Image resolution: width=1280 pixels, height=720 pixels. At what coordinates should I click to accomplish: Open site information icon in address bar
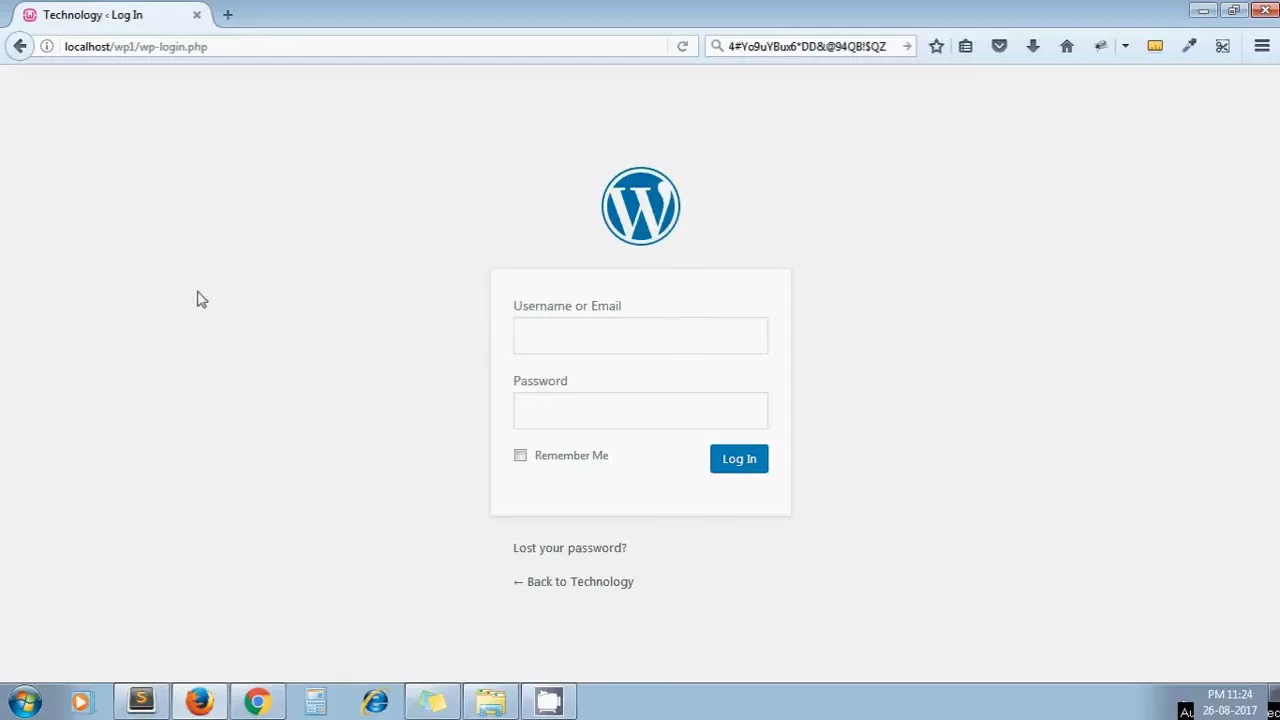point(46,46)
